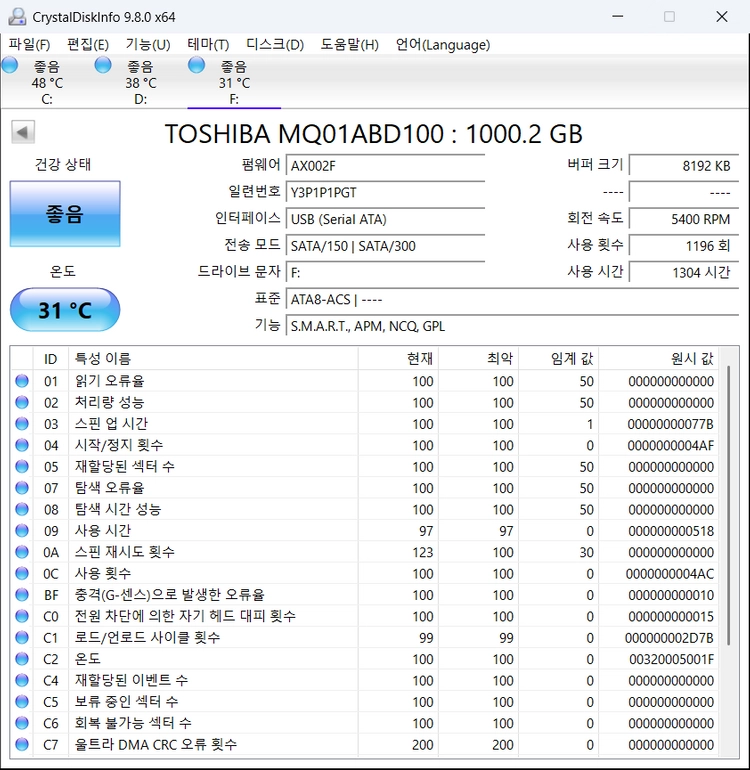Click the blue status dot for attribute C1
Screen dimensions: 750x770
pyautogui.click(x=22, y=637)
